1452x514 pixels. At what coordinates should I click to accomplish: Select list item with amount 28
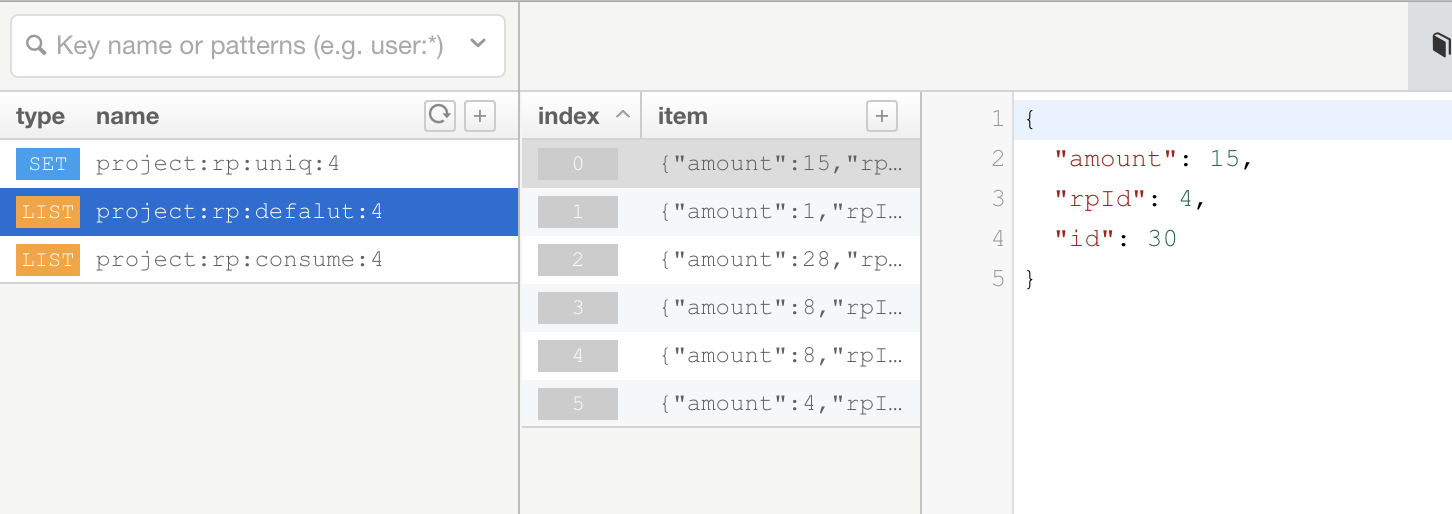tap(780, 260)
